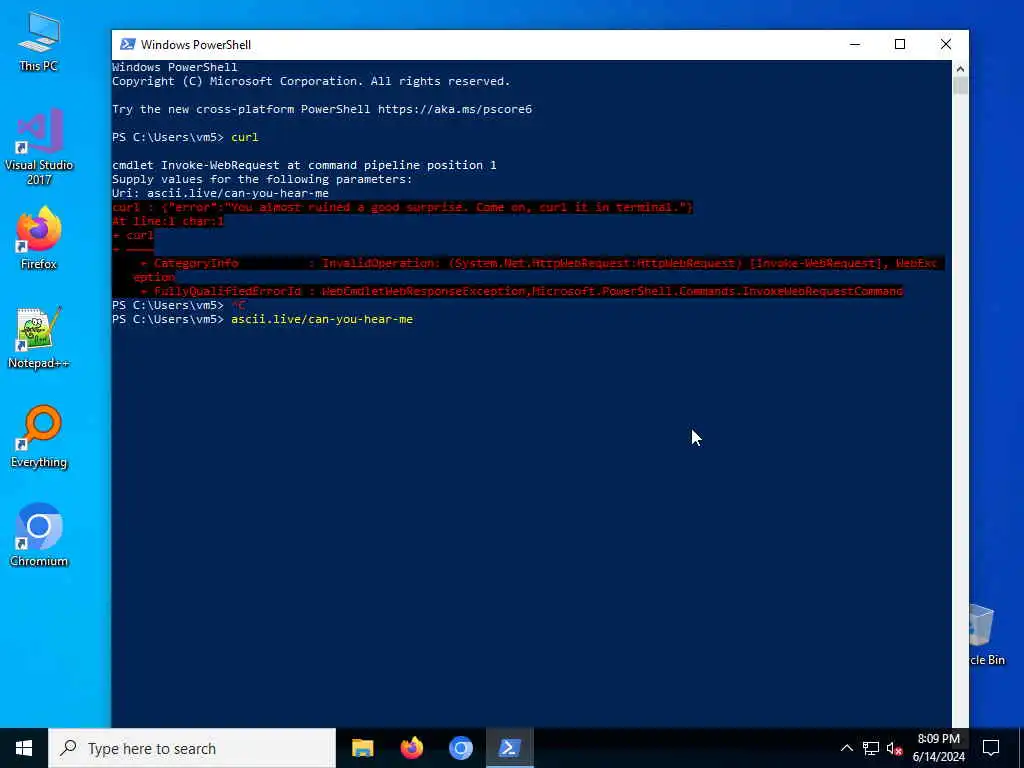The height and width of the screenshot is (768, 1024).
Task: Click the PowerShell scrollbar up arrow
Action: tap(960, 69)
